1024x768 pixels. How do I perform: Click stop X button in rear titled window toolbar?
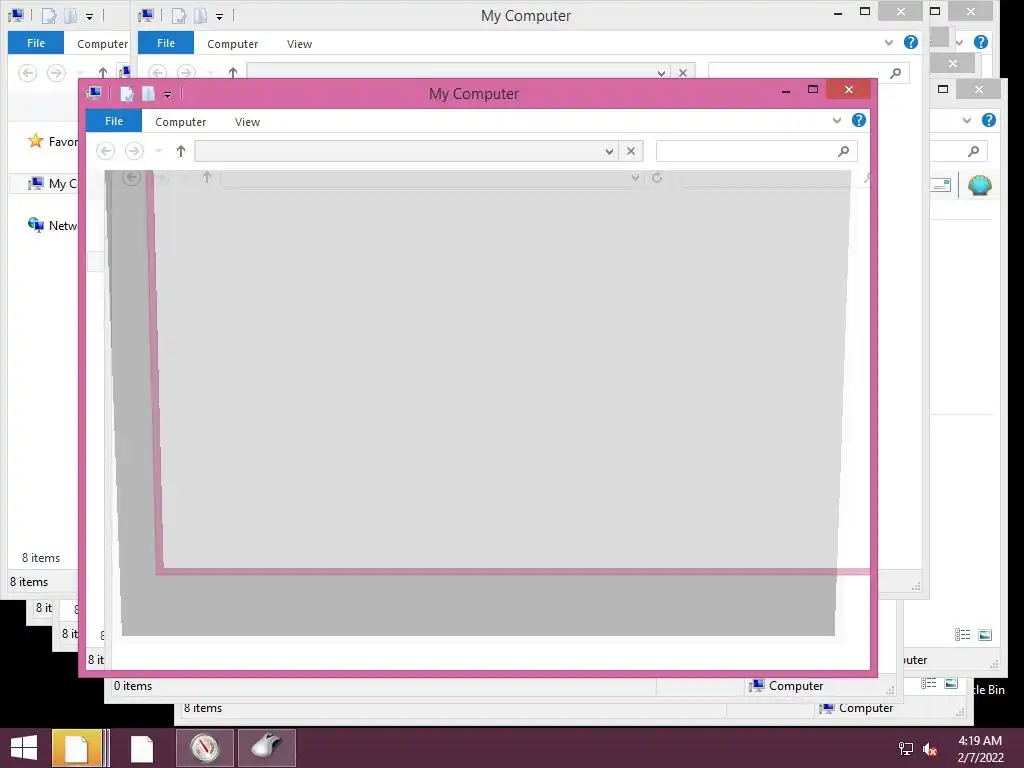click(x=683, y=72)
